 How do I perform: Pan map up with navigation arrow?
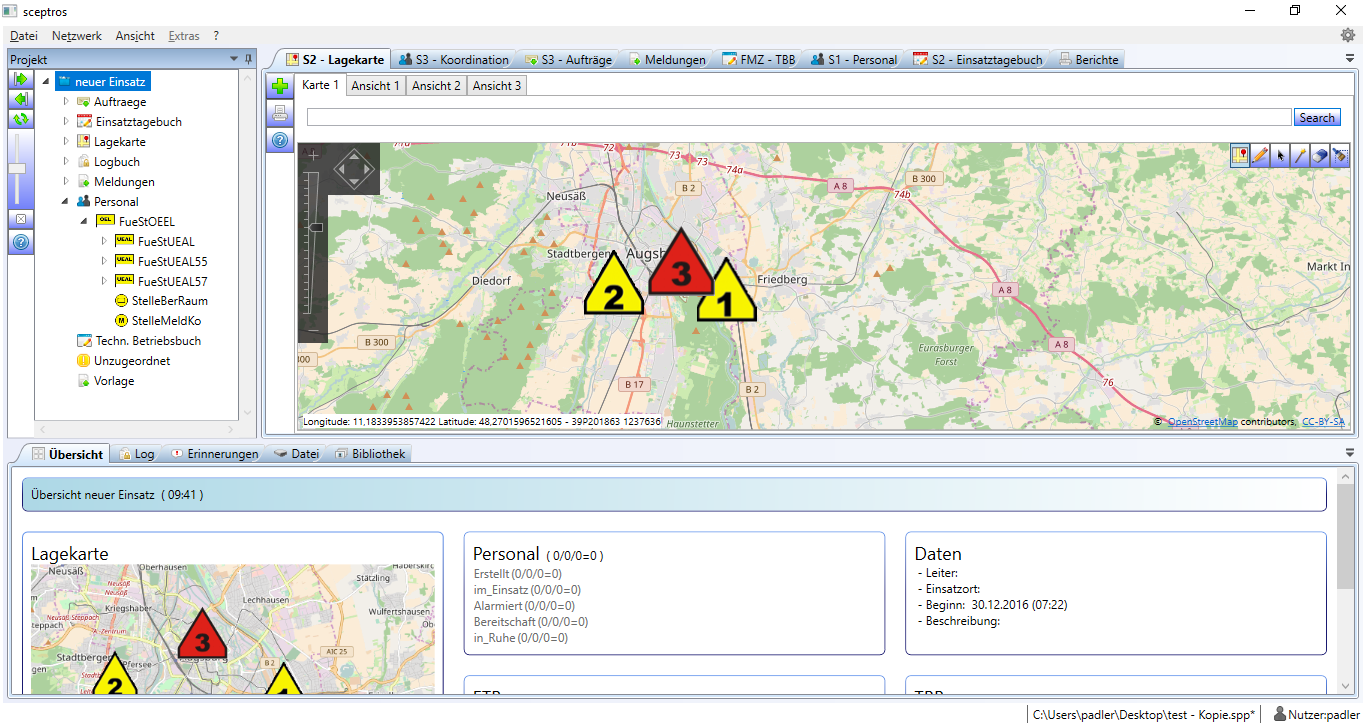[x=355, y=155]
